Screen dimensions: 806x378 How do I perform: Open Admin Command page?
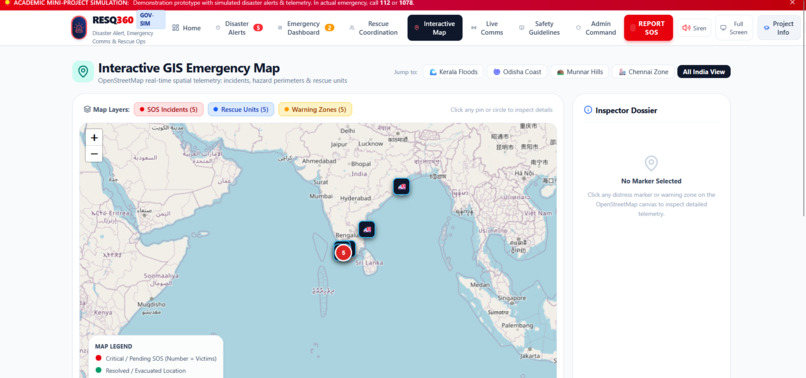click(596, 28)
